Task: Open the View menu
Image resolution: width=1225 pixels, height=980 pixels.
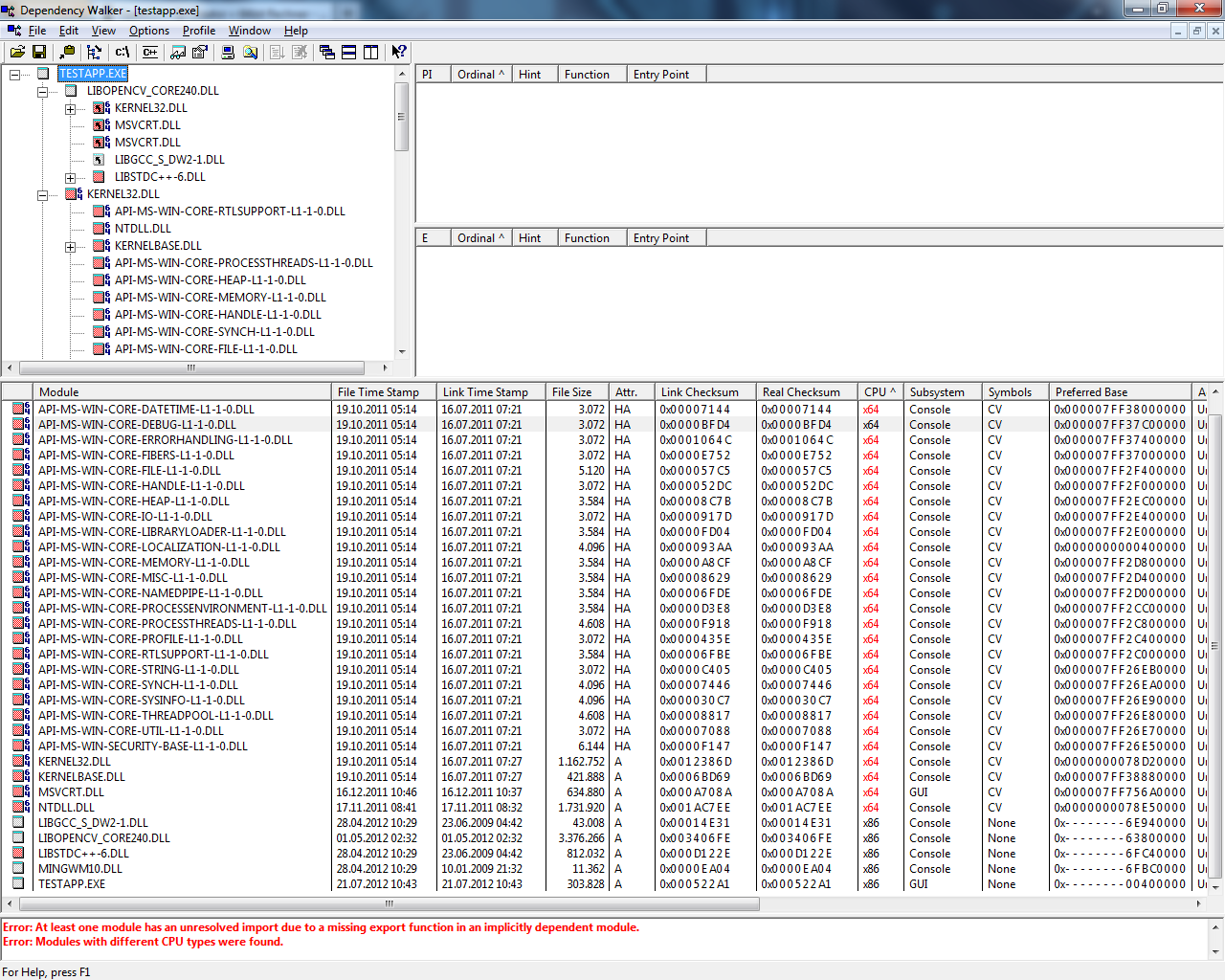Action: (x=103, y=31)
